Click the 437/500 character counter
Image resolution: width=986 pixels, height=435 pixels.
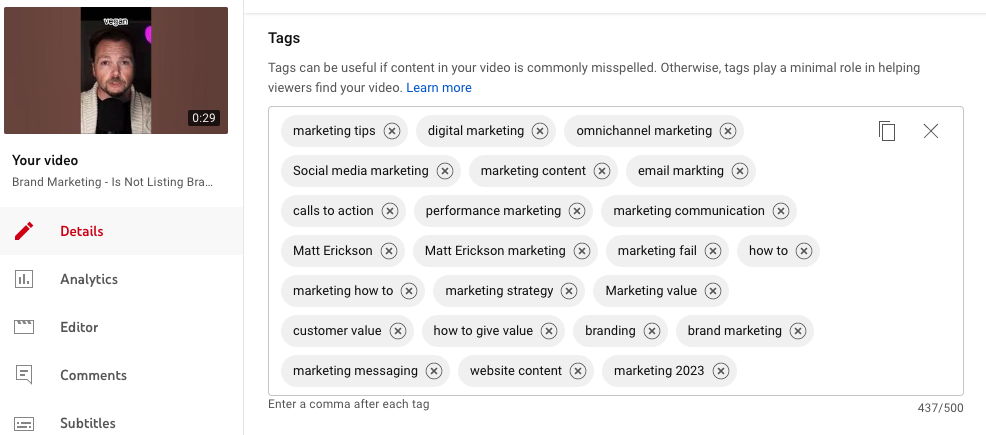[x=940, y=408]
